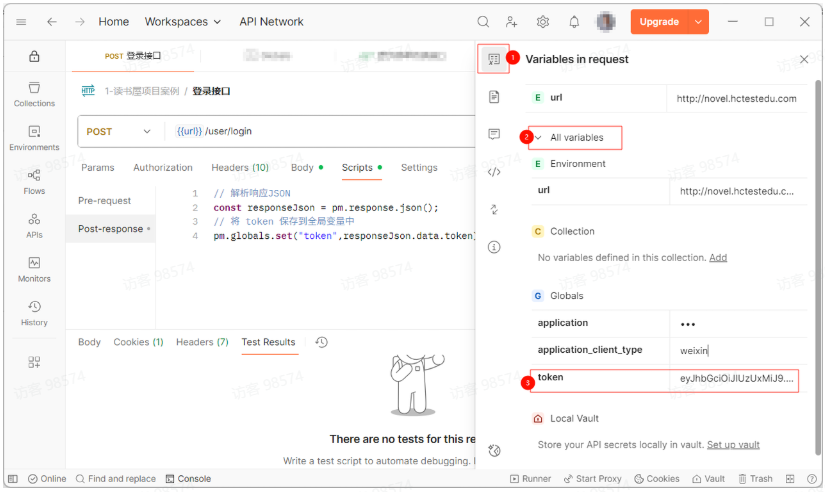Screen dimensions: 825x492
Task: Open Find and replace
Action: pyautogui.click(x=116, y=479)
